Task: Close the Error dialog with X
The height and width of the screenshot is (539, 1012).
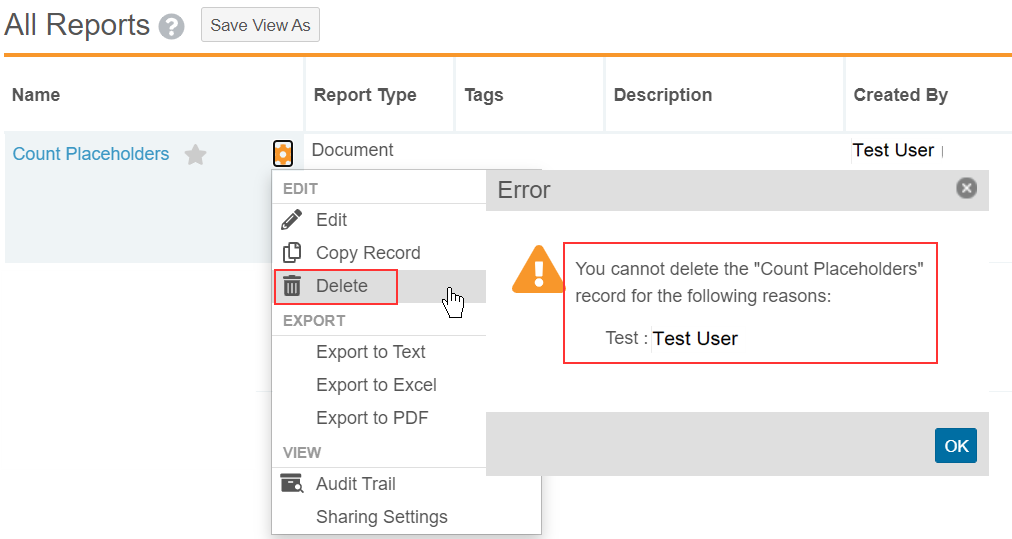Action: (x=966, y=188)
